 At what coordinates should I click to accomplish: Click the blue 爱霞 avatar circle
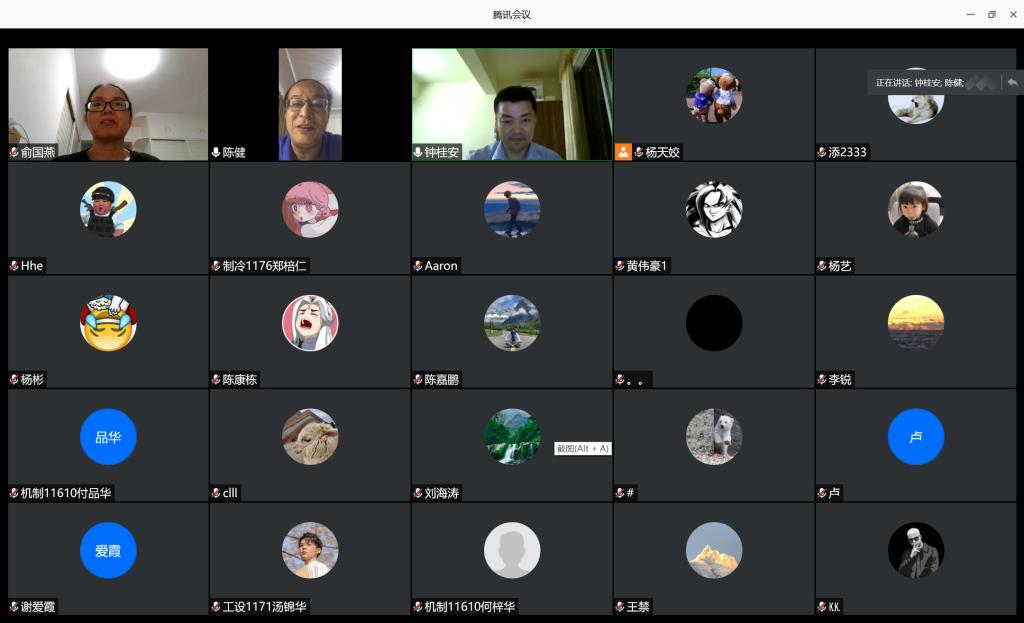click(x=108, y=550)
